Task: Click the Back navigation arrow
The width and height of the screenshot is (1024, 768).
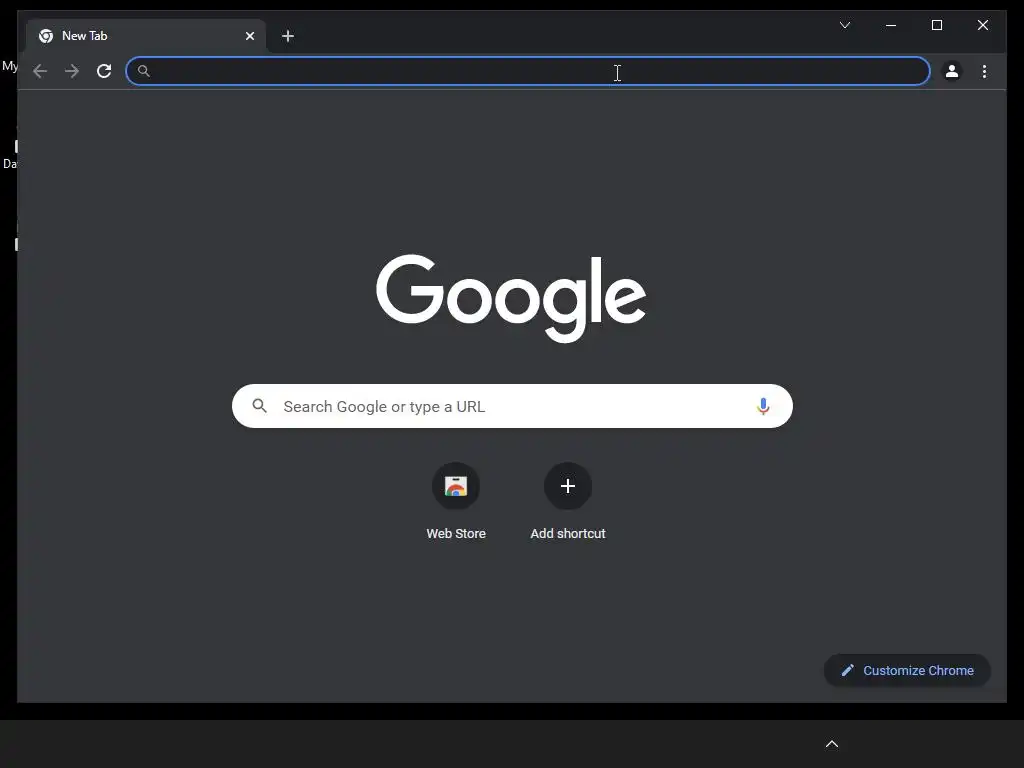Action: (40, 71)
